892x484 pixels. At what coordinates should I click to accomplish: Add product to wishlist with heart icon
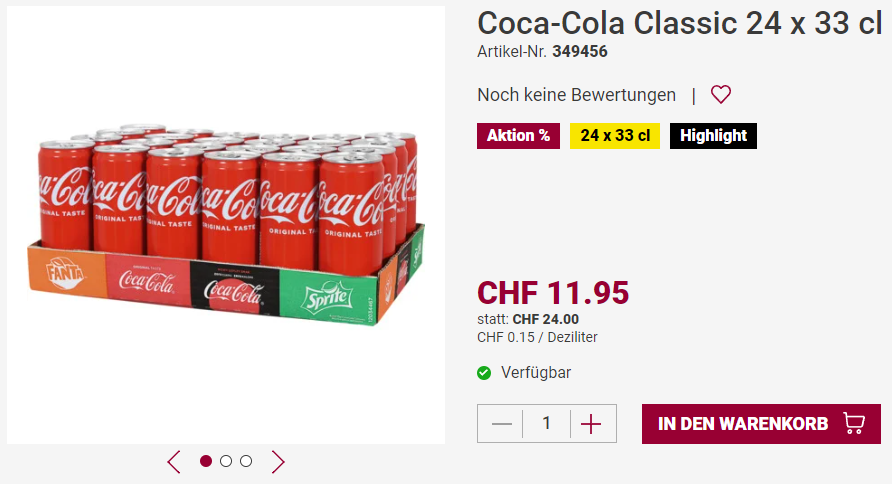pyautogui.click(x=721, y=95)
